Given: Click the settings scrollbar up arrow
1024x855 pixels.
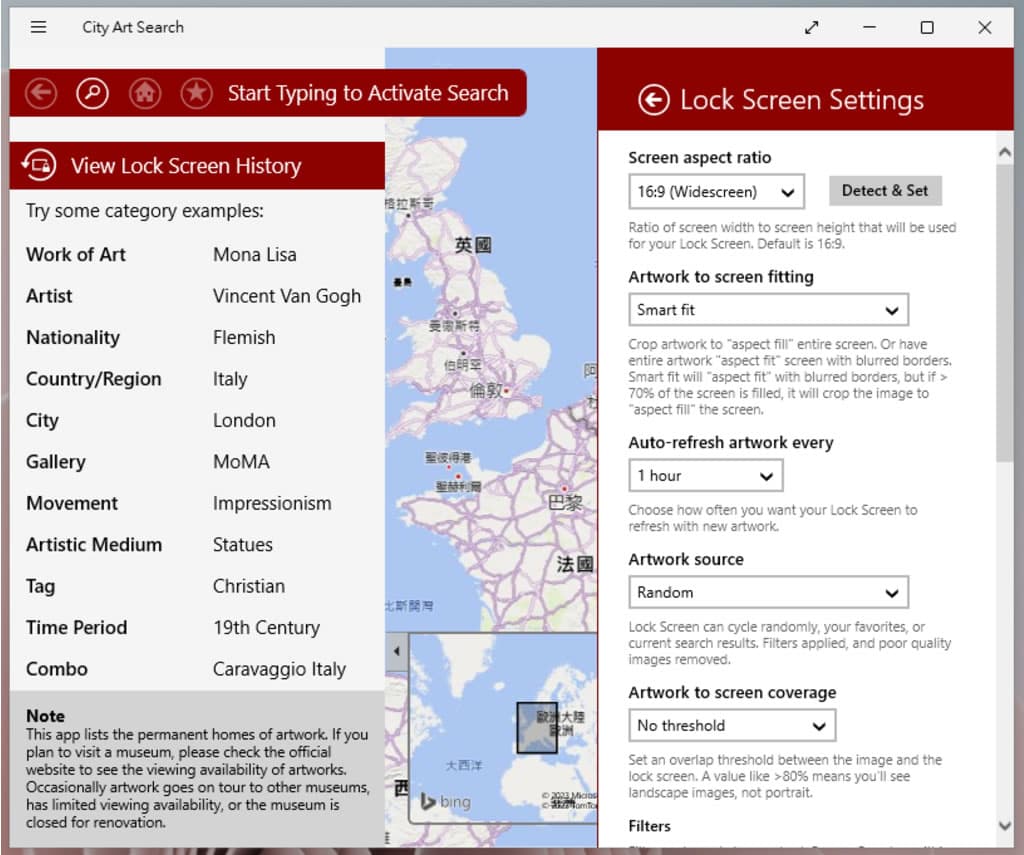Looking at the screenshot, I should tap(1005, 152).
